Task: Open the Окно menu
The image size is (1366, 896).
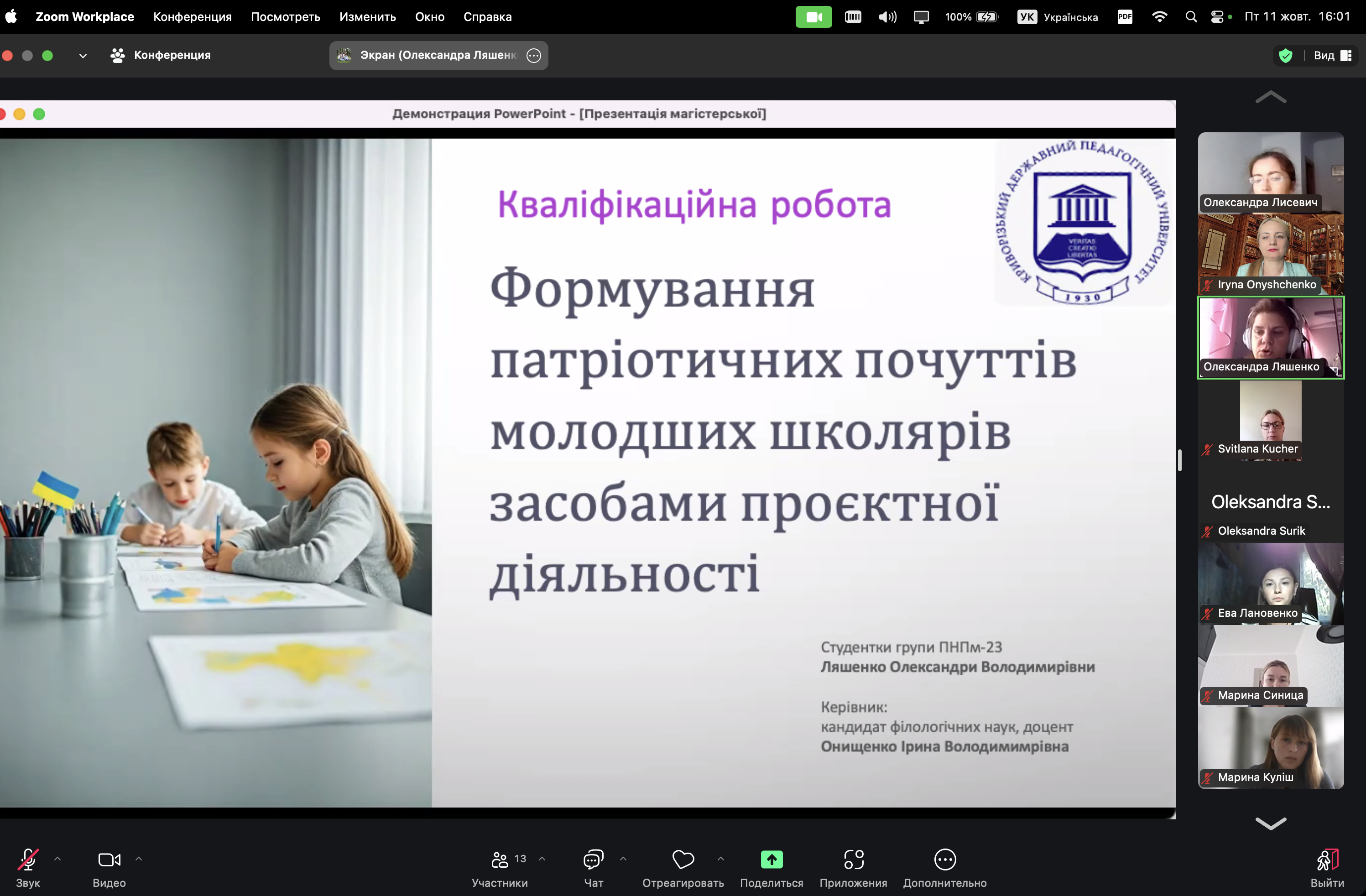Action: click(430, 16)
